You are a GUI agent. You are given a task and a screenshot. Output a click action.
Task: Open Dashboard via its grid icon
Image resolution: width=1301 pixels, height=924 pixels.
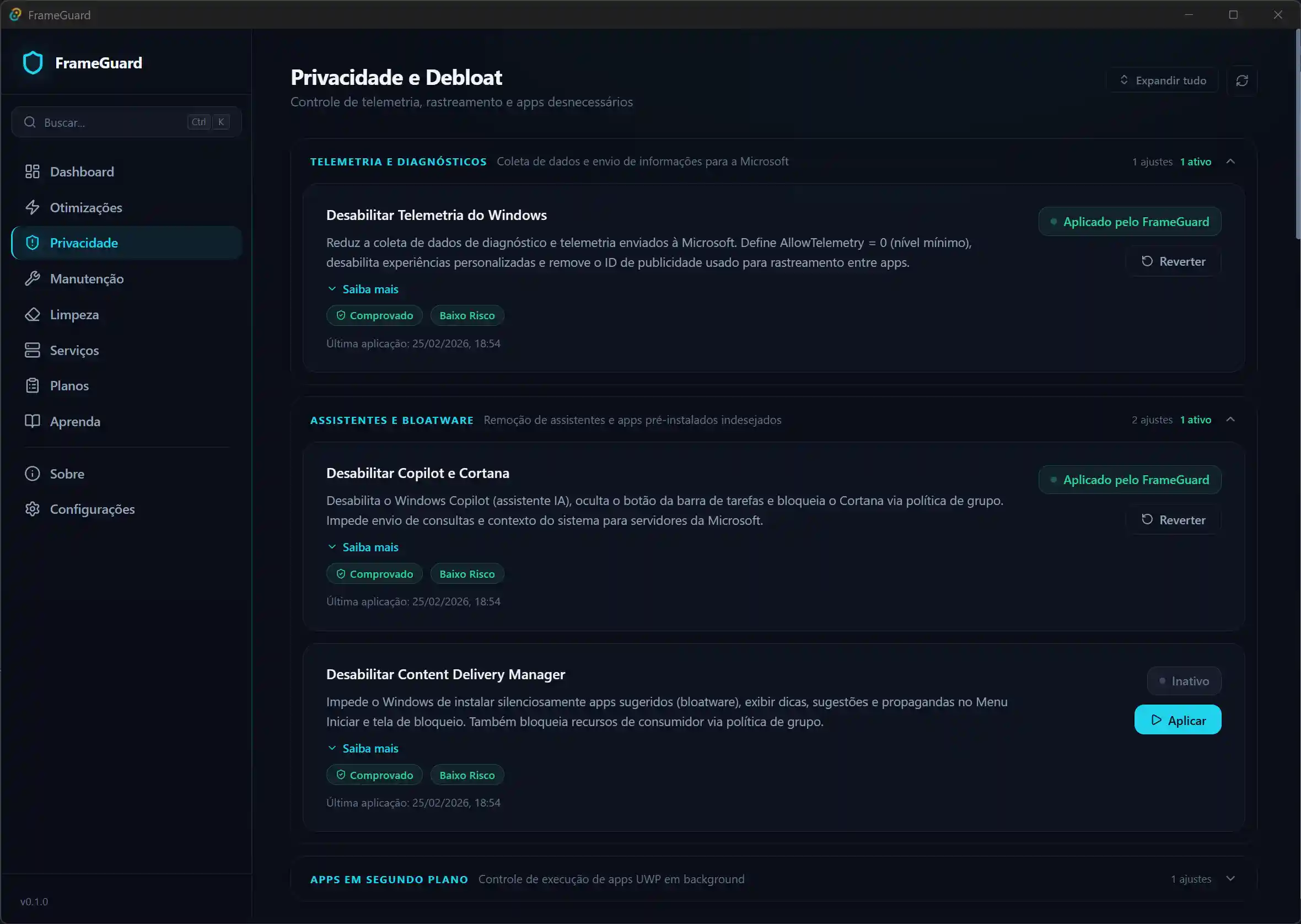33,172
